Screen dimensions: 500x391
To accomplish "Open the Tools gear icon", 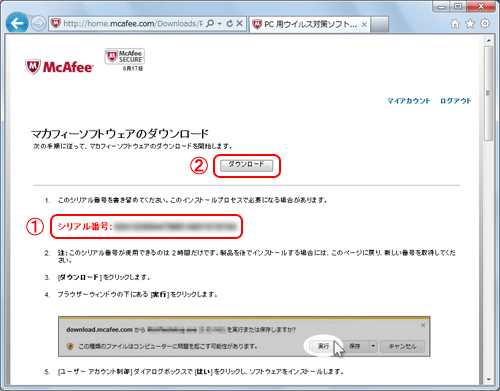I will [x=485, y=24].
